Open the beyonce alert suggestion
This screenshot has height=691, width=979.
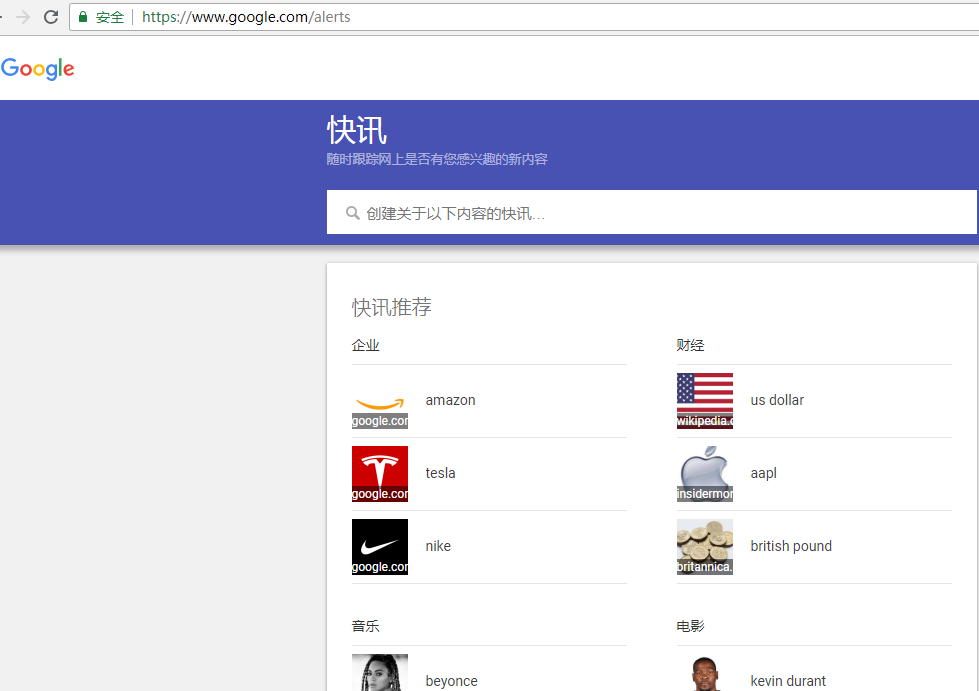(x=451, y=680)
